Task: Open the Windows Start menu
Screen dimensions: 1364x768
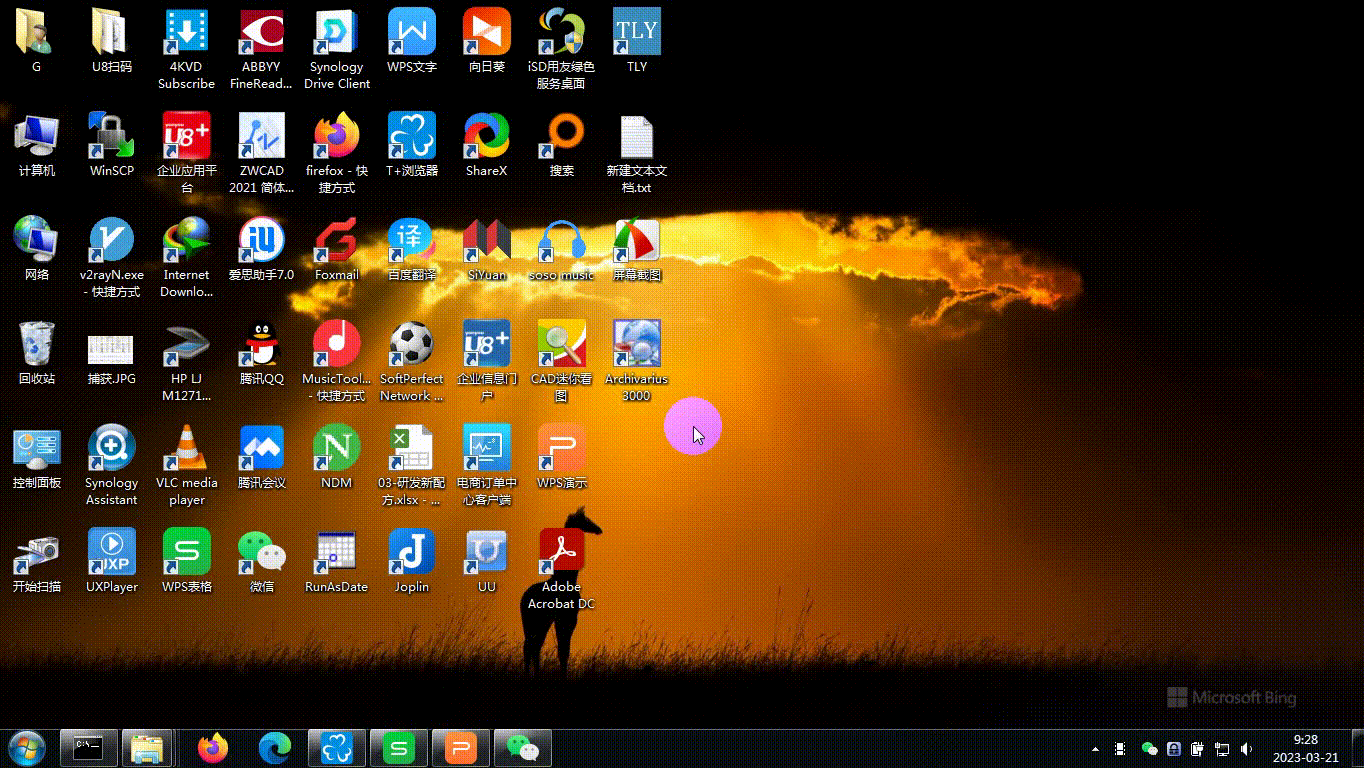Action: click(26, 748)
